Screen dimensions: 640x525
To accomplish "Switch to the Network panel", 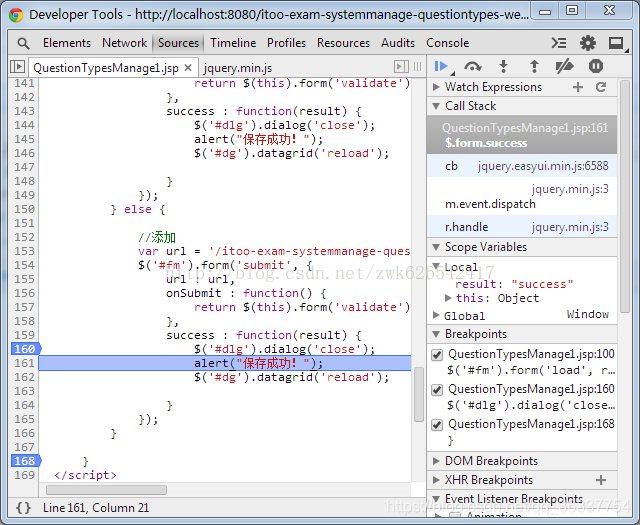I will [124, 43].
